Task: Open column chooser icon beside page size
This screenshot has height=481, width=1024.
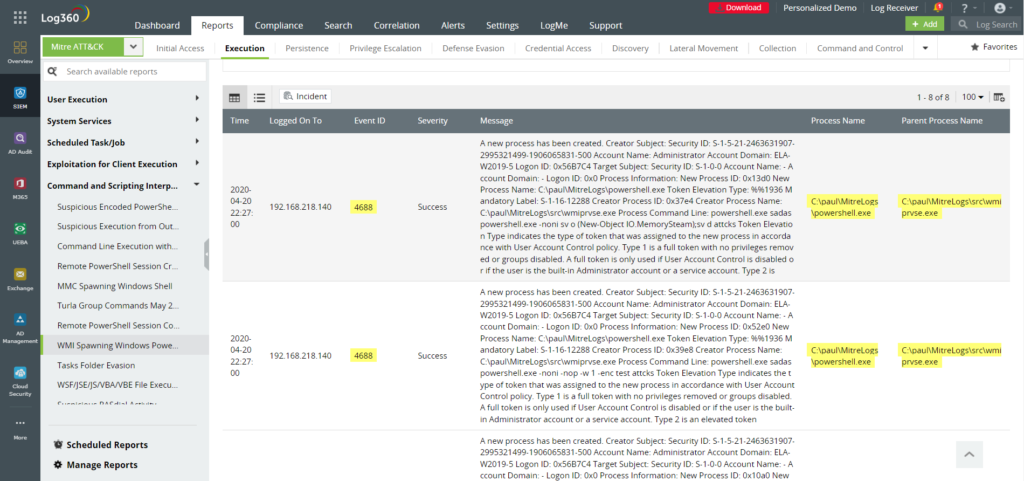Action: [999, 97]
